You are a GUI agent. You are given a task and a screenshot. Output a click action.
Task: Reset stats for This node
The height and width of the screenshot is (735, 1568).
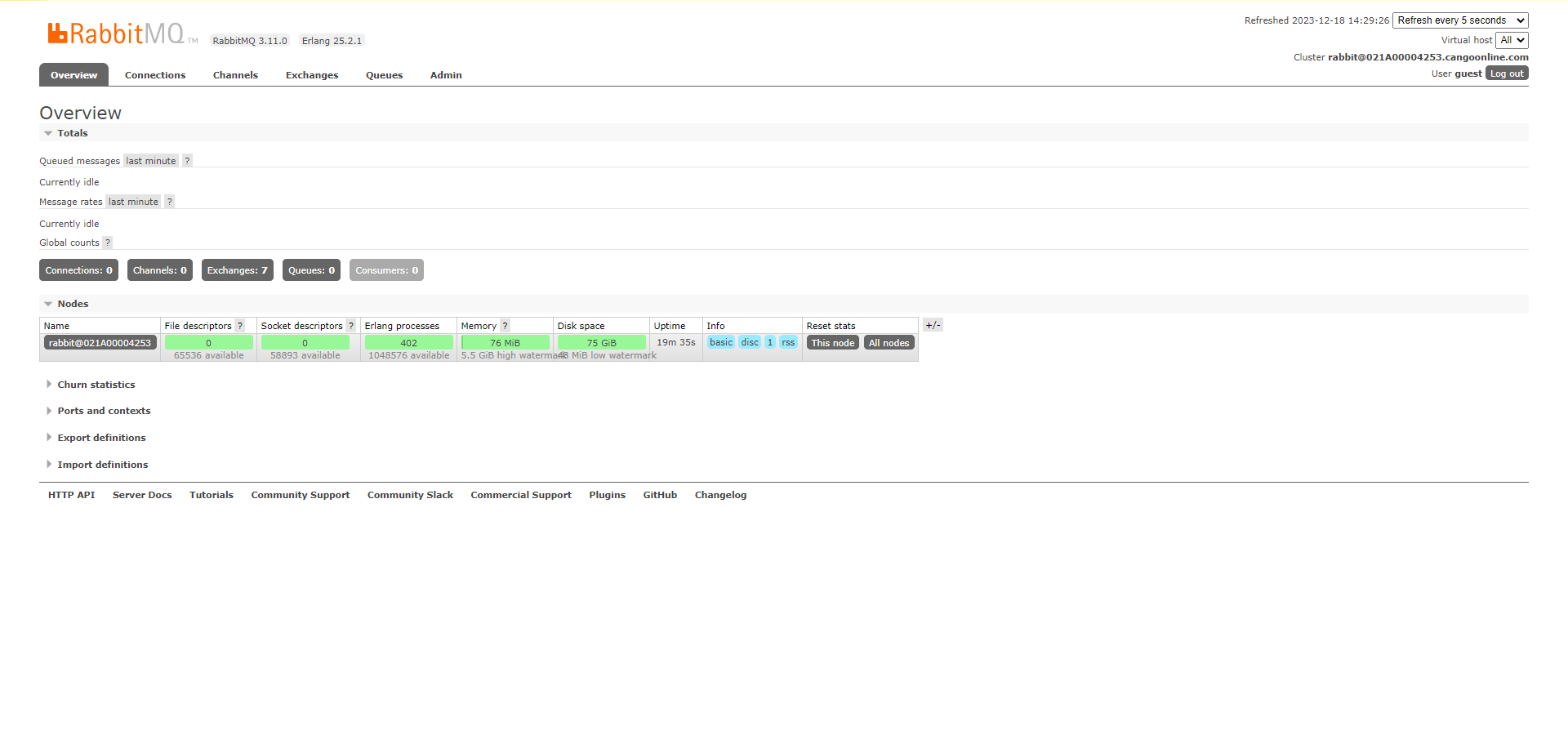click(x=832, y=343)
